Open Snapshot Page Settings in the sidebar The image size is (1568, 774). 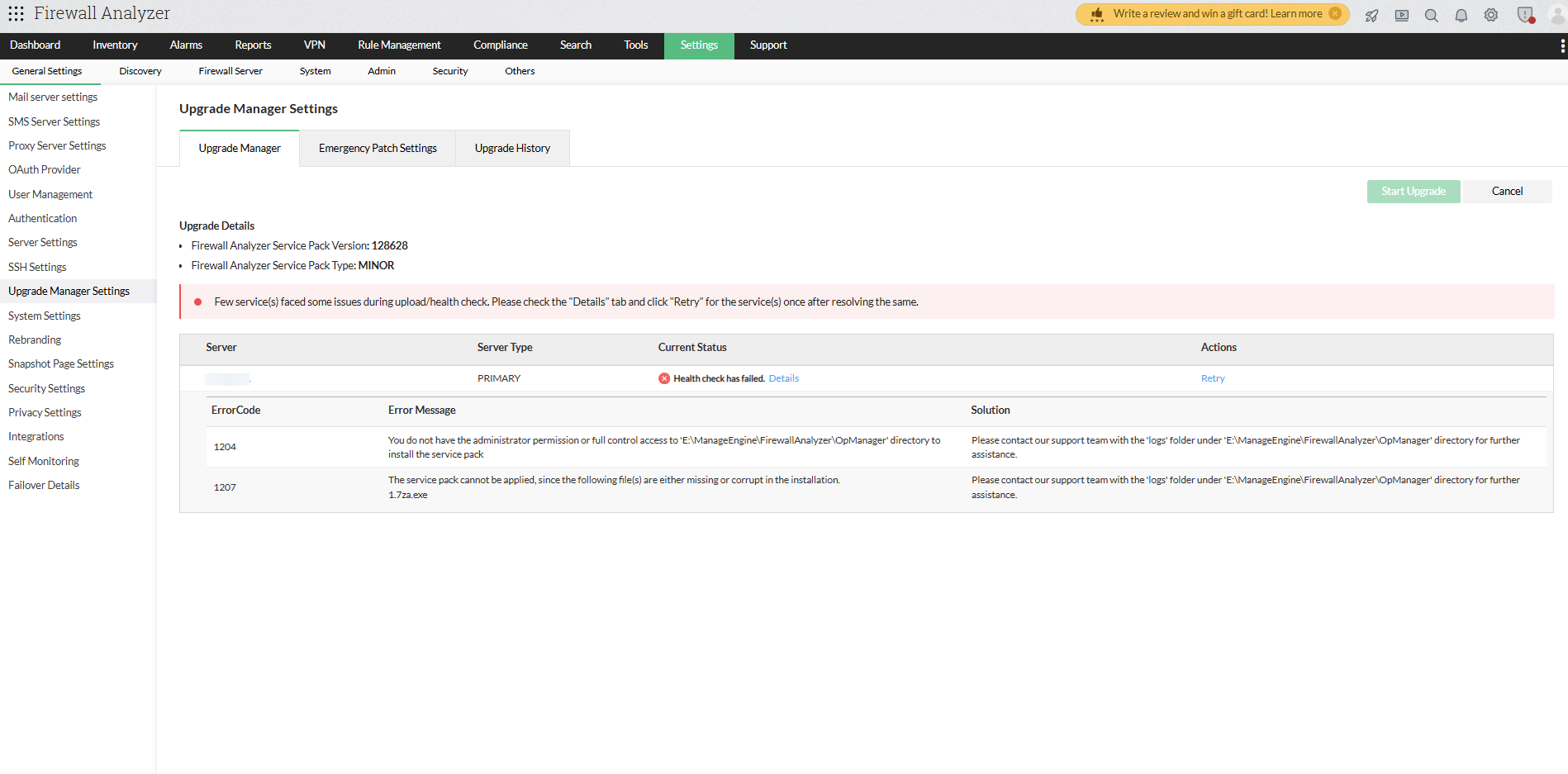[x=61, y=364]
